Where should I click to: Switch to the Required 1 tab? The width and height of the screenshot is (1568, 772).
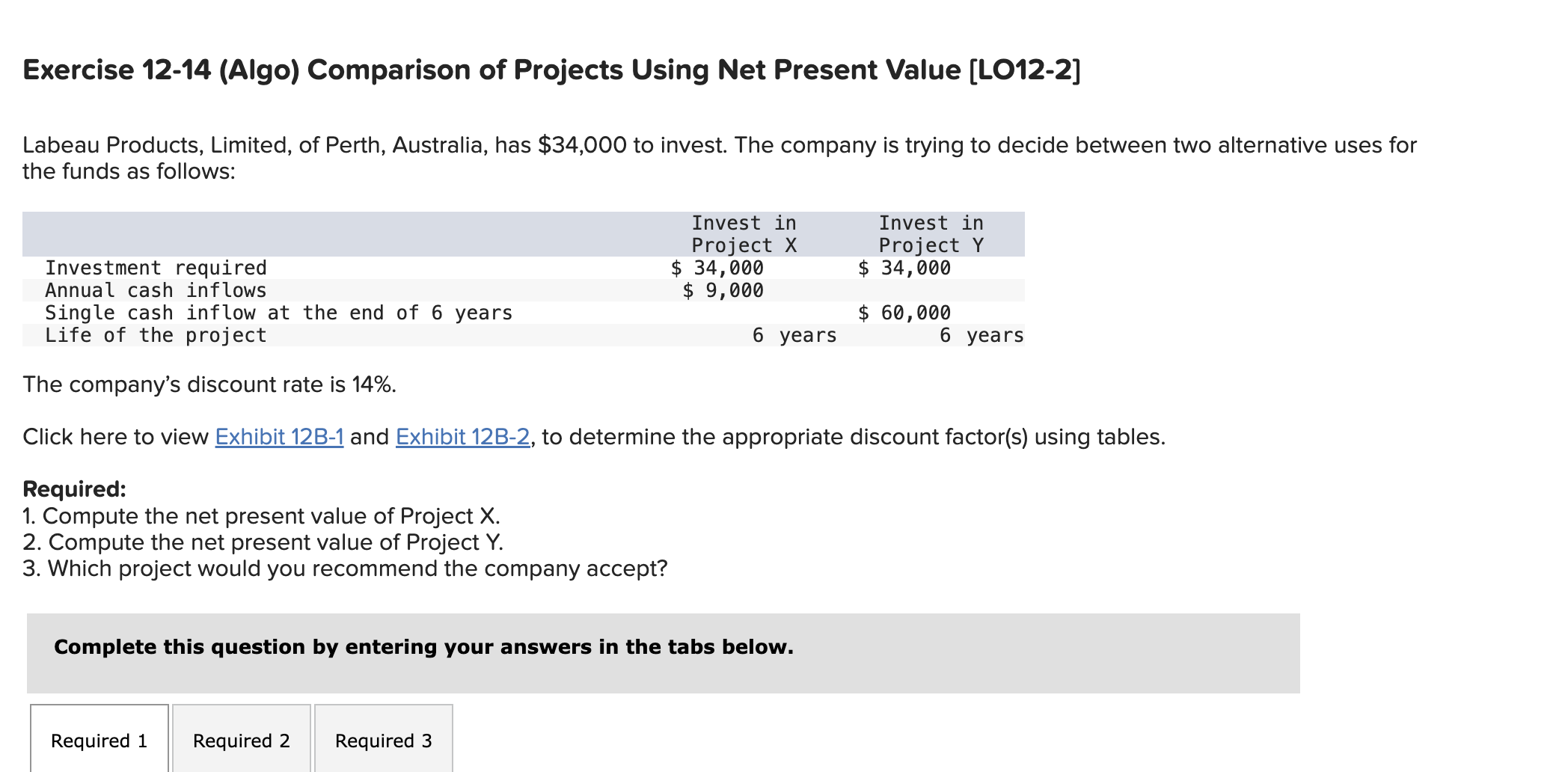coord(98,740)
